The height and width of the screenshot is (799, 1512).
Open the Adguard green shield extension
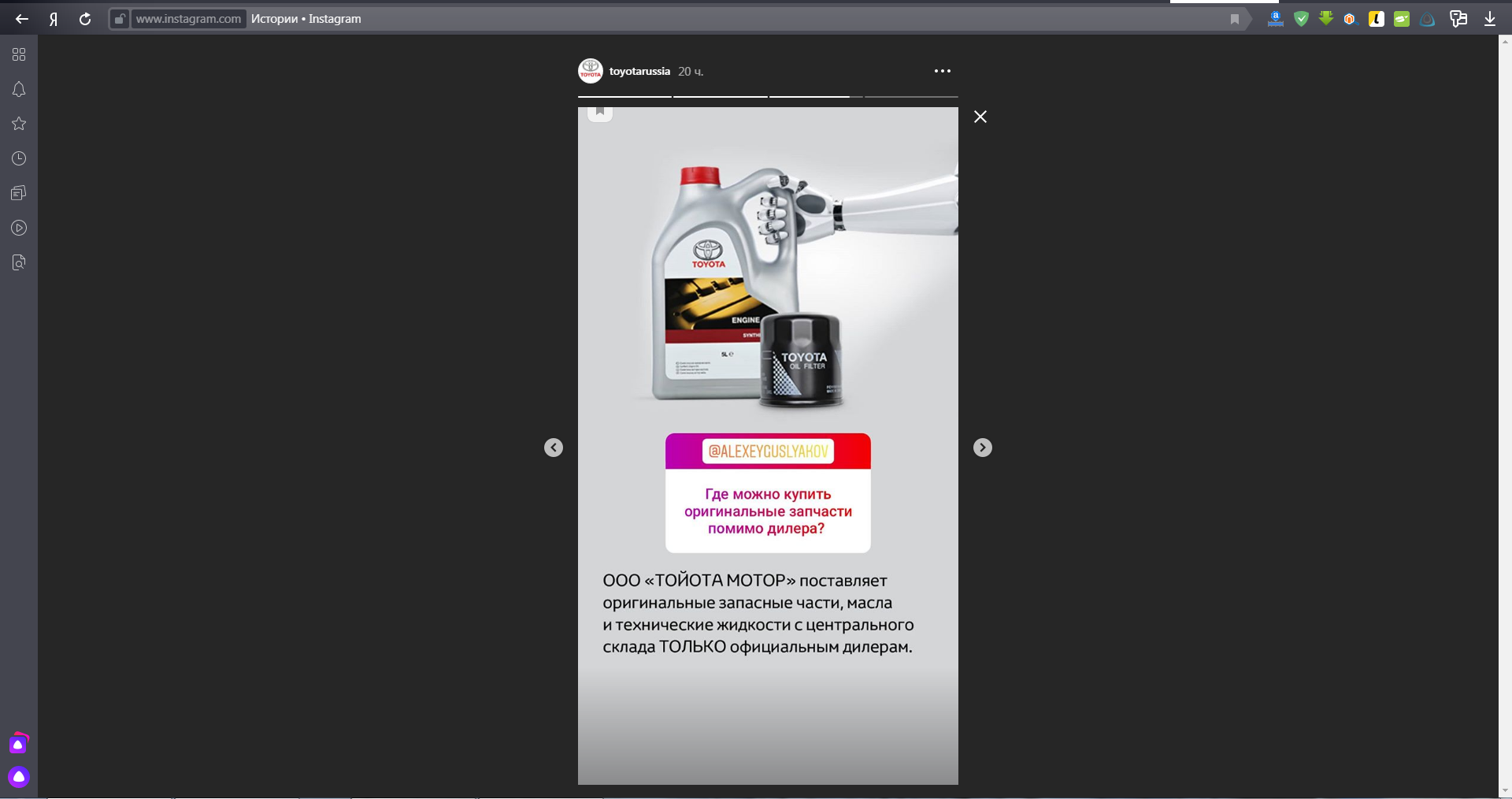click(x=1301, y=19)
